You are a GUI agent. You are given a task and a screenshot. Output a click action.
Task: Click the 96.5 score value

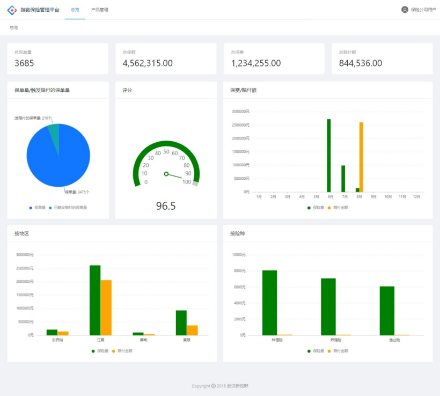[166, 206]
